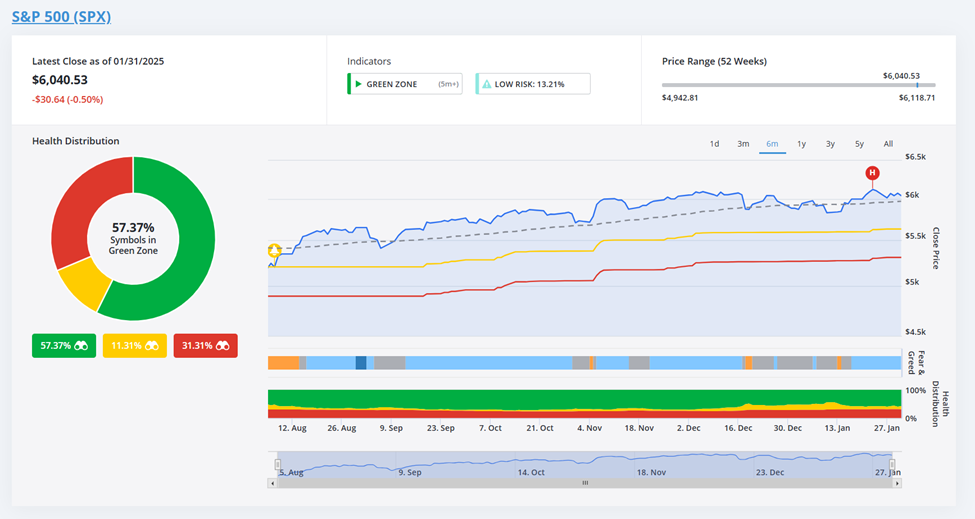Click the binoculars icon on yellow 11.31% button
The height and width of the screenshot is (519, 975).
pos(152,346)
